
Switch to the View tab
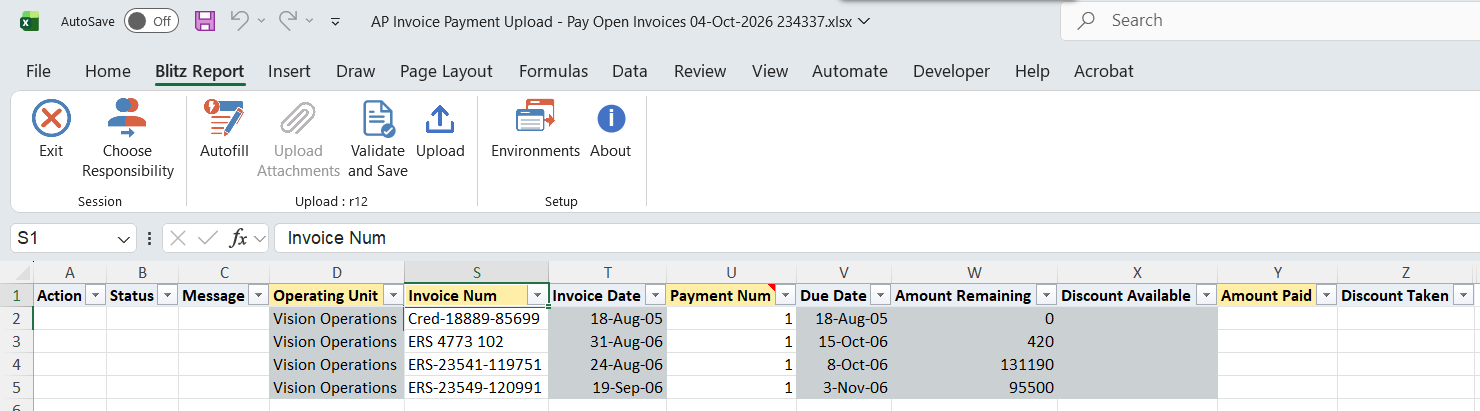pos(770,71)
